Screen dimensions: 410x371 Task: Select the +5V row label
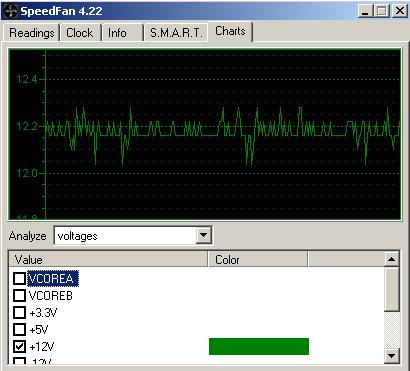click(x=39, y=330)
